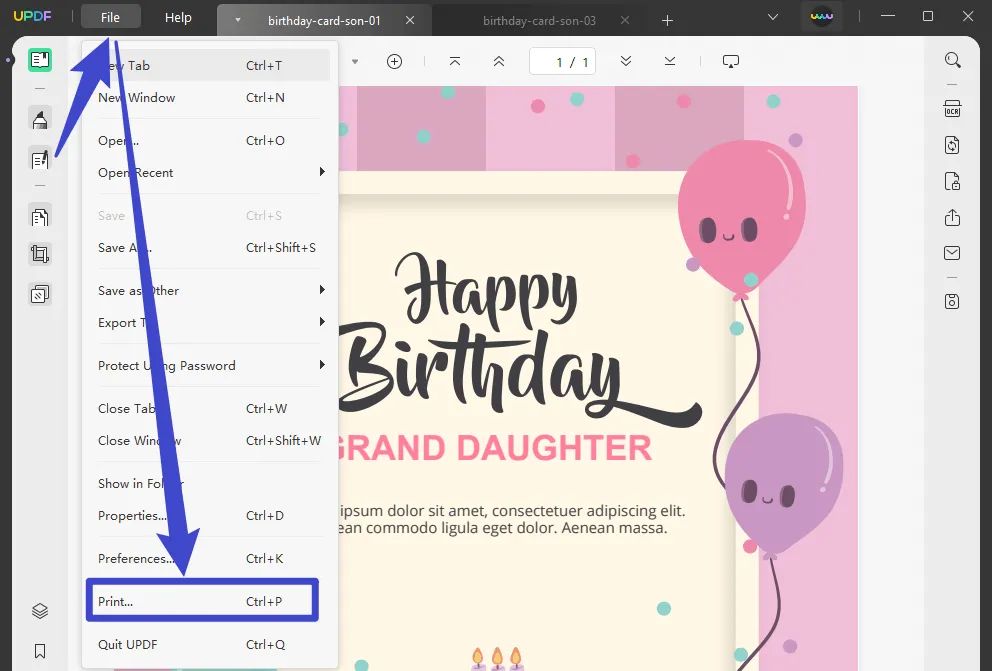Viewport: 992px width, 671px height.
Task: Open the zoom level dropdown
Action: click(355, 61)
